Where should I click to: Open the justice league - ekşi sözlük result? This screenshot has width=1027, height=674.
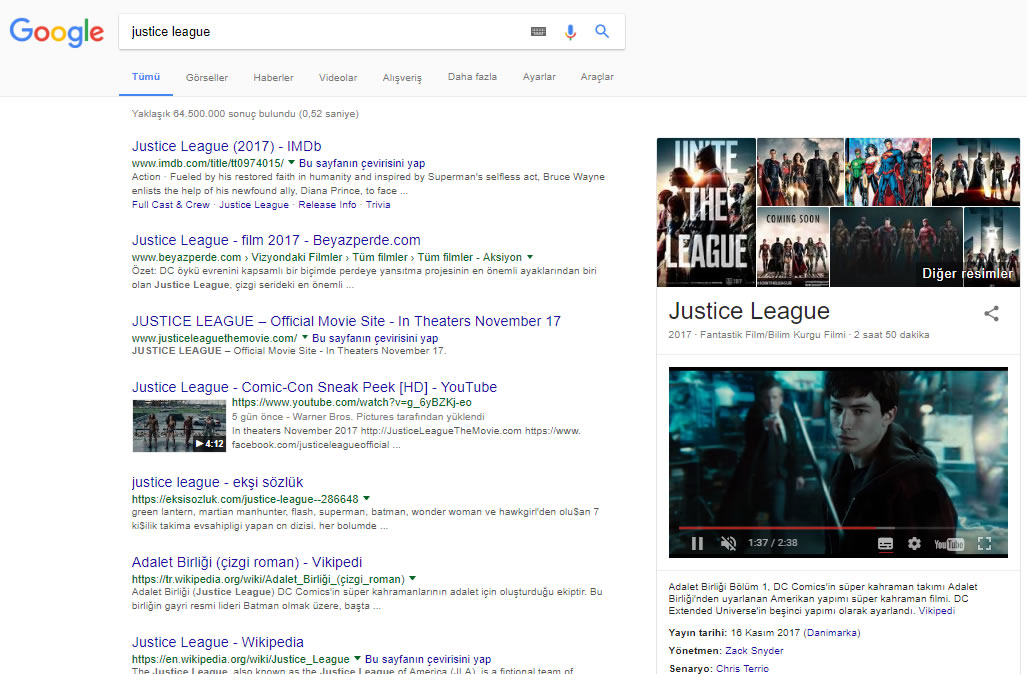[217, 482]
